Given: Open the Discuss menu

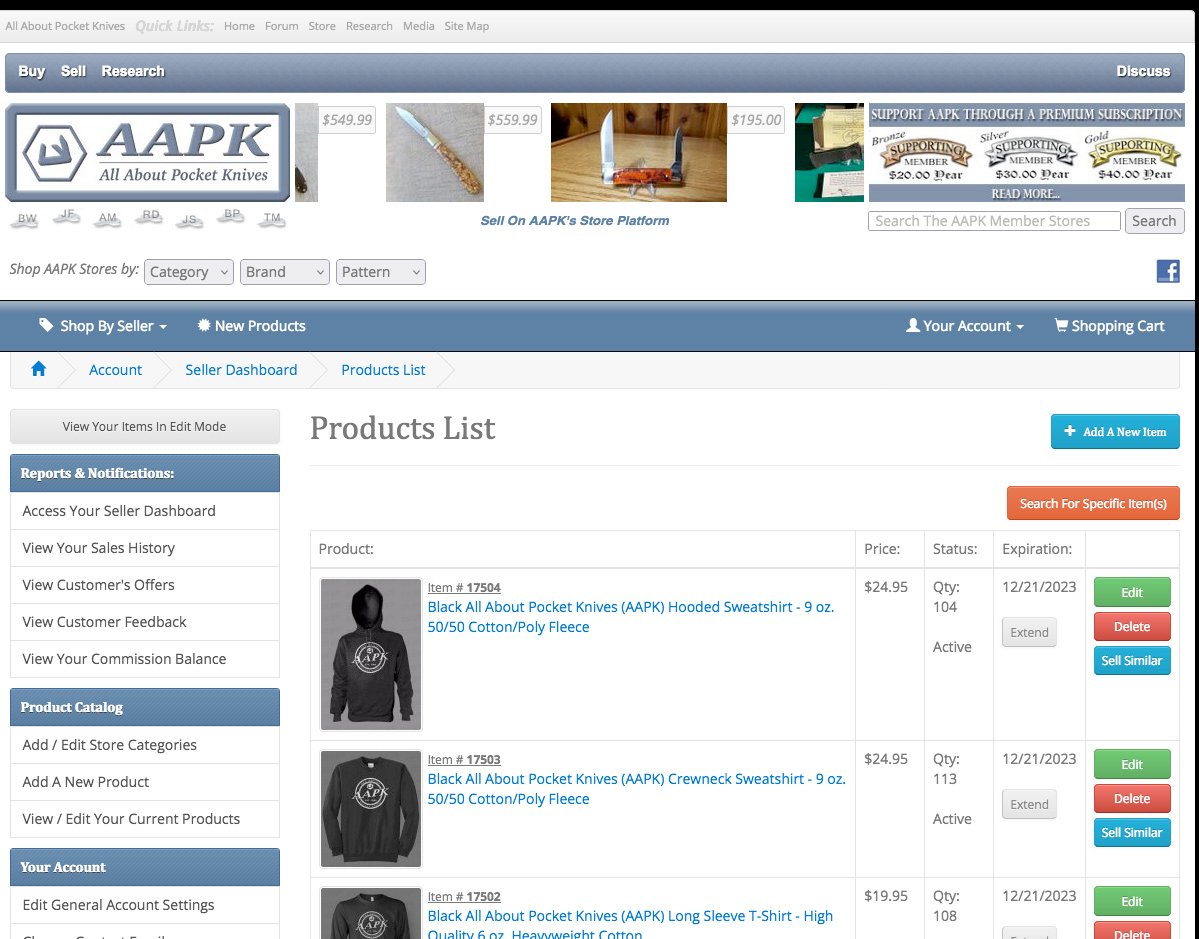Looking at the screenshot, I should pos(1142,71).
